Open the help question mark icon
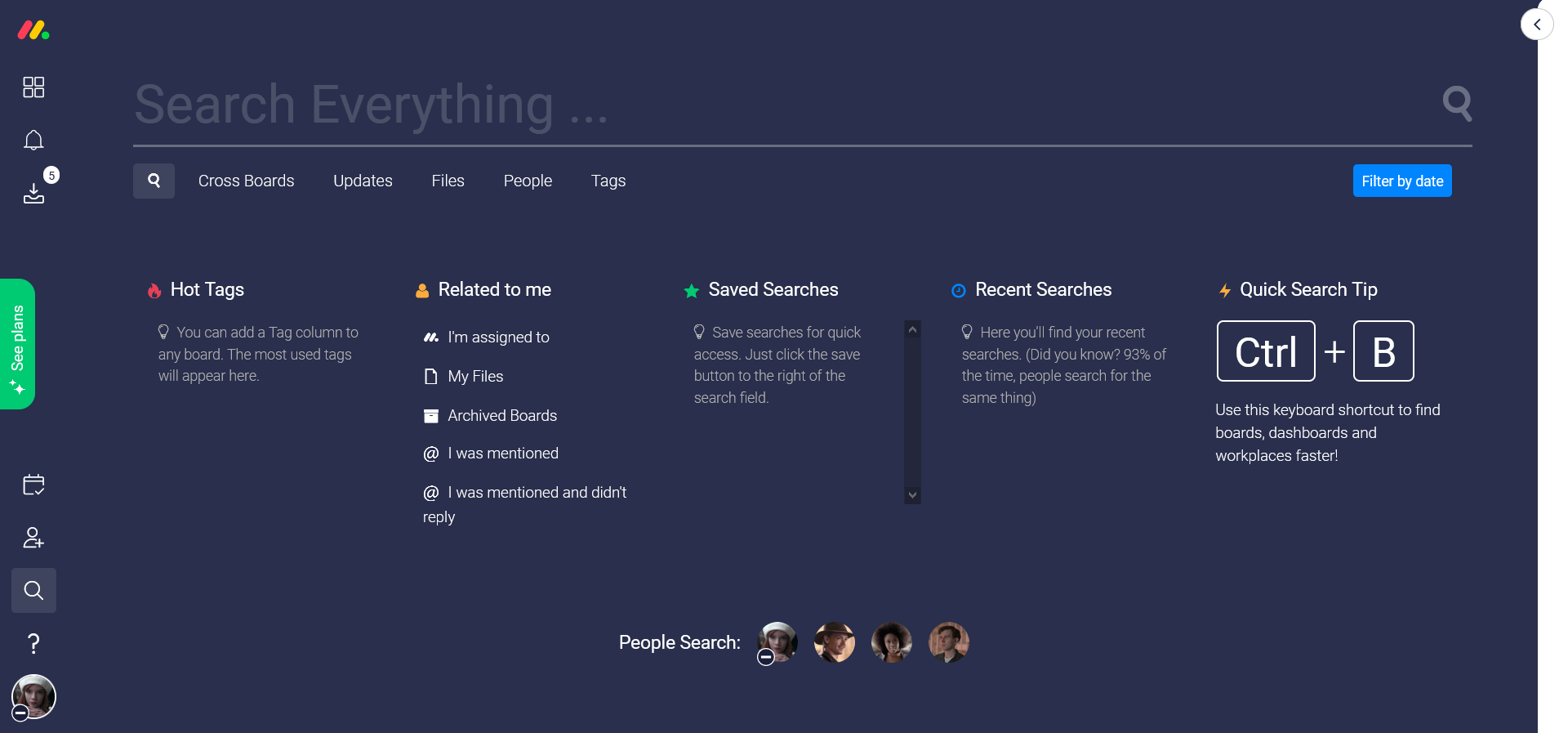Screen dimensions: 1568x733 point(33,644)
